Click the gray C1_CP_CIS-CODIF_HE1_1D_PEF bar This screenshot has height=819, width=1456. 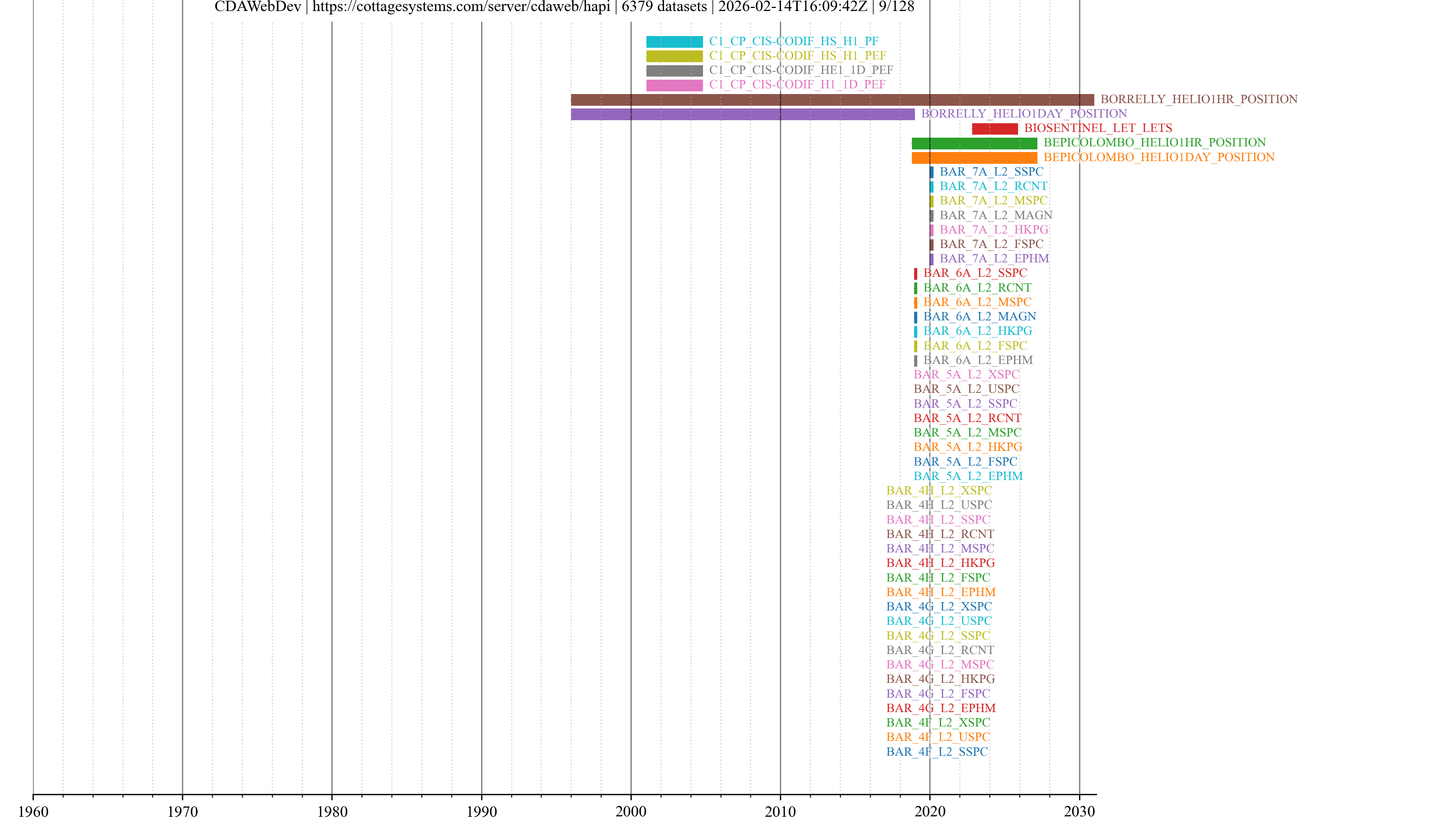coord(674,71)
